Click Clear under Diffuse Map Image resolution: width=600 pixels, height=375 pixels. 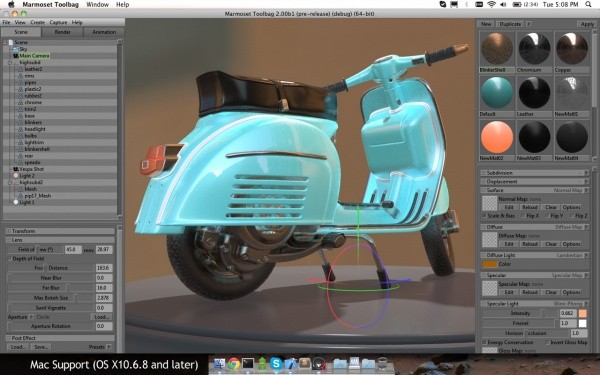551,244
